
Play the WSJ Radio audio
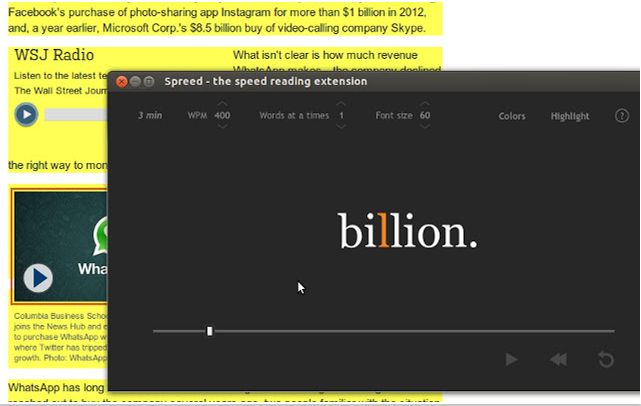(x=26, y=114)
